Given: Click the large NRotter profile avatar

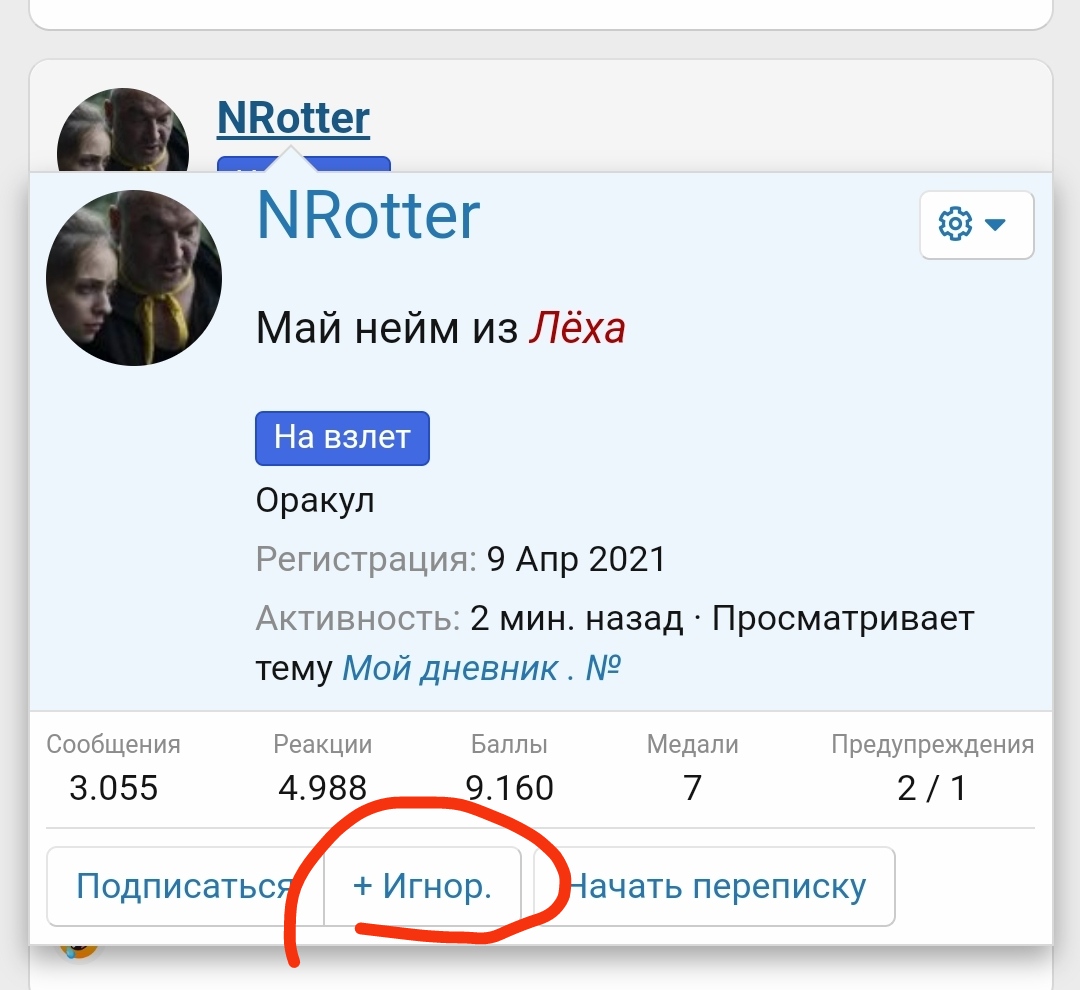Looking at the screenshot, I should (134, 278).
